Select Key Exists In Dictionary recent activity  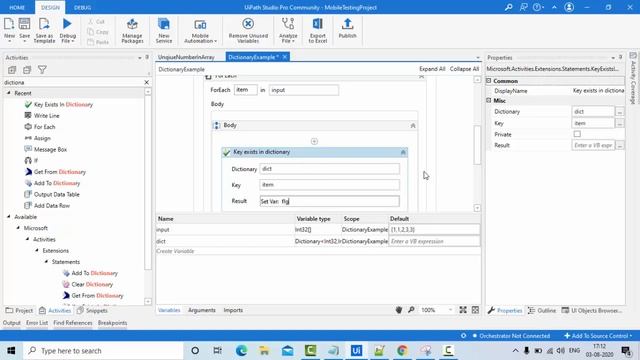pyautogui.click(x=59, y=104)
